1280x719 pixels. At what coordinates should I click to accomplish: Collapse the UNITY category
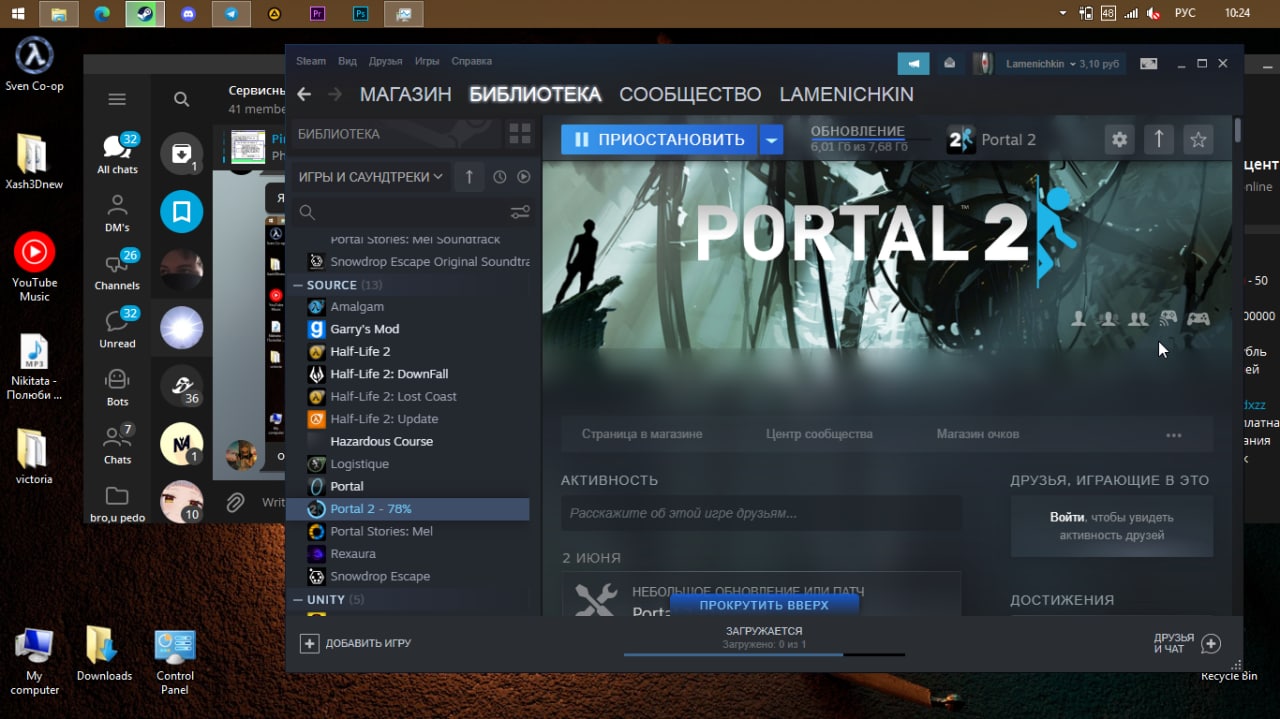click(298, 600)
